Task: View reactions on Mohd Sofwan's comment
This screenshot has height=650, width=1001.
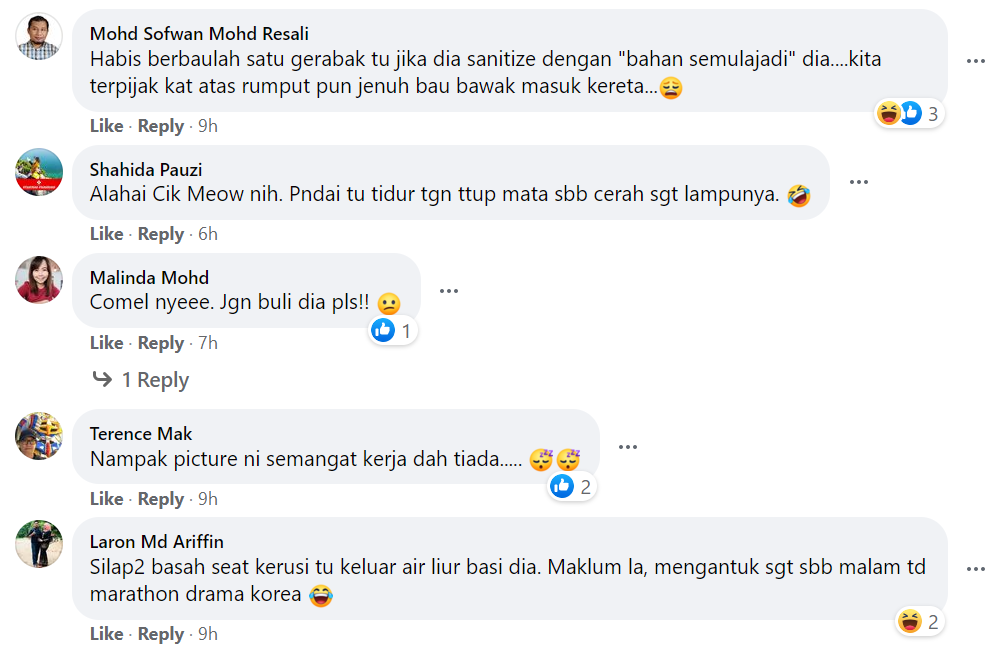Action: pyautogui.click(x=908, y=113)
